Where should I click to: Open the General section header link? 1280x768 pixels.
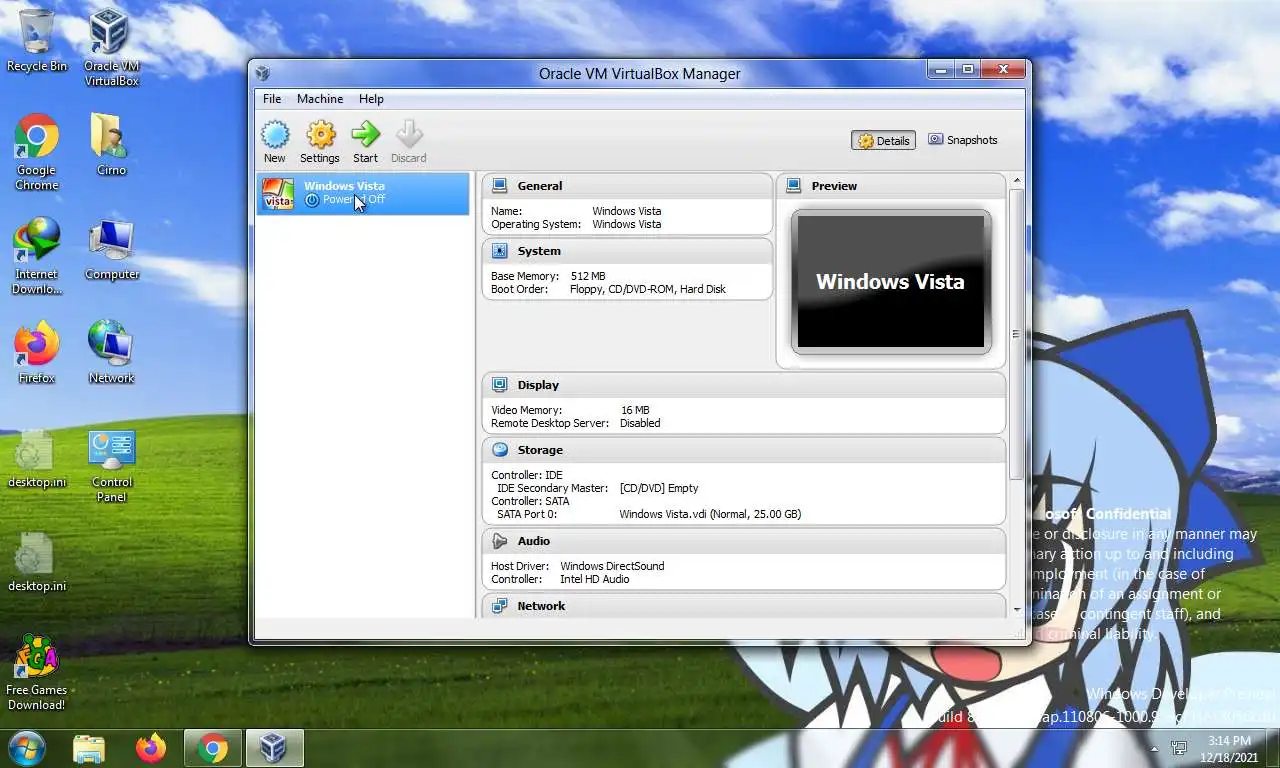[x=540, y=186]
